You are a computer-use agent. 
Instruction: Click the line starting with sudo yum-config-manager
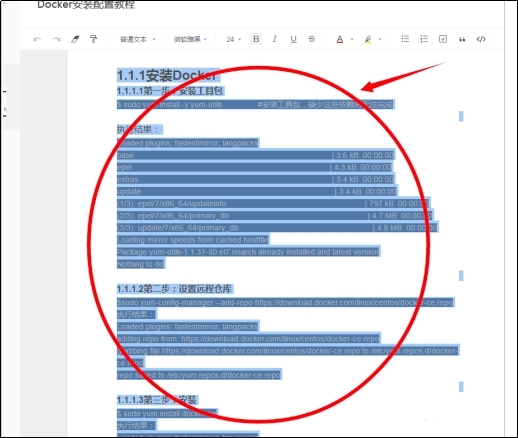pos(285,303)
